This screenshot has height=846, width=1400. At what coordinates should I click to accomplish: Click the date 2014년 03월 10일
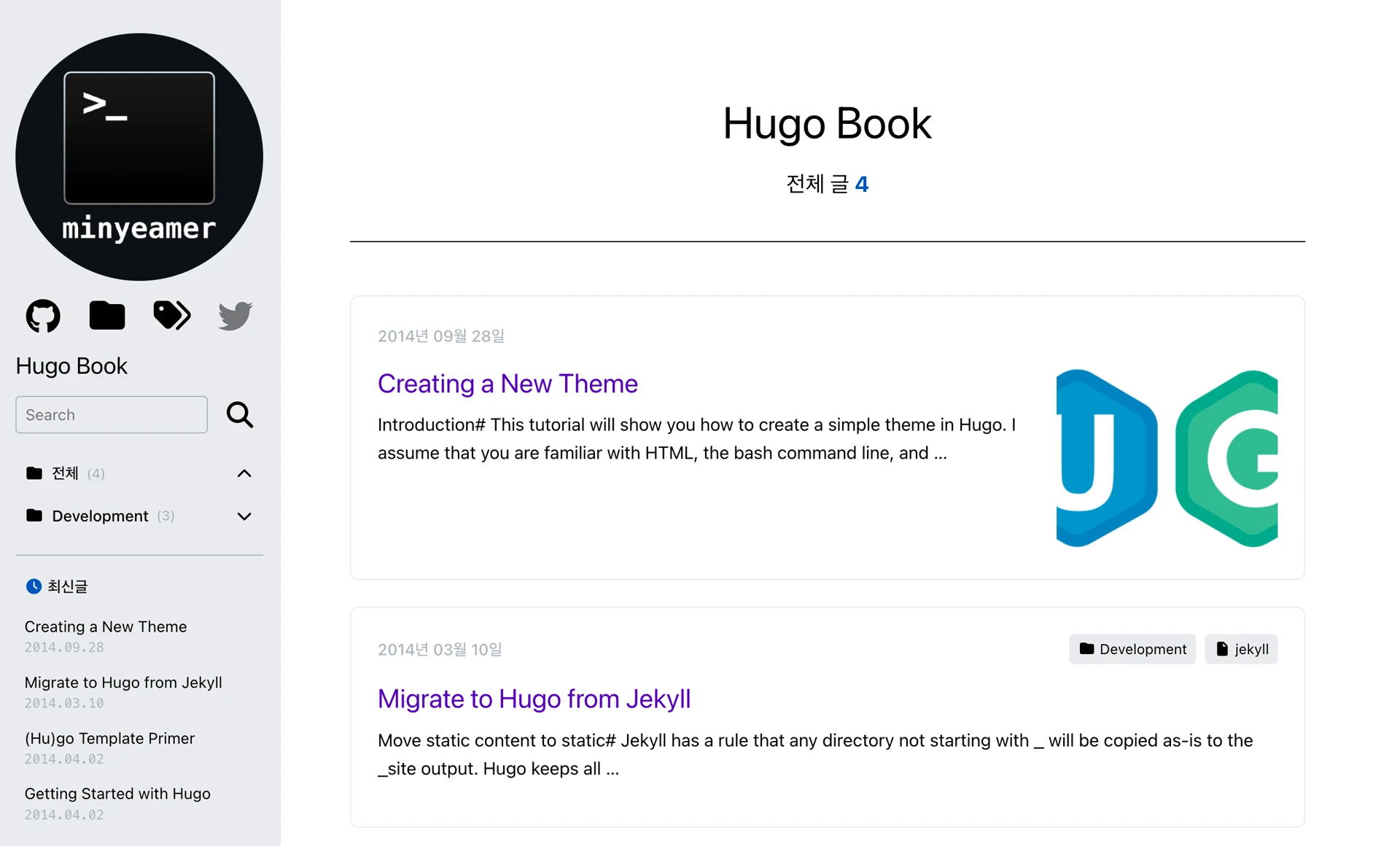point(440,650)
